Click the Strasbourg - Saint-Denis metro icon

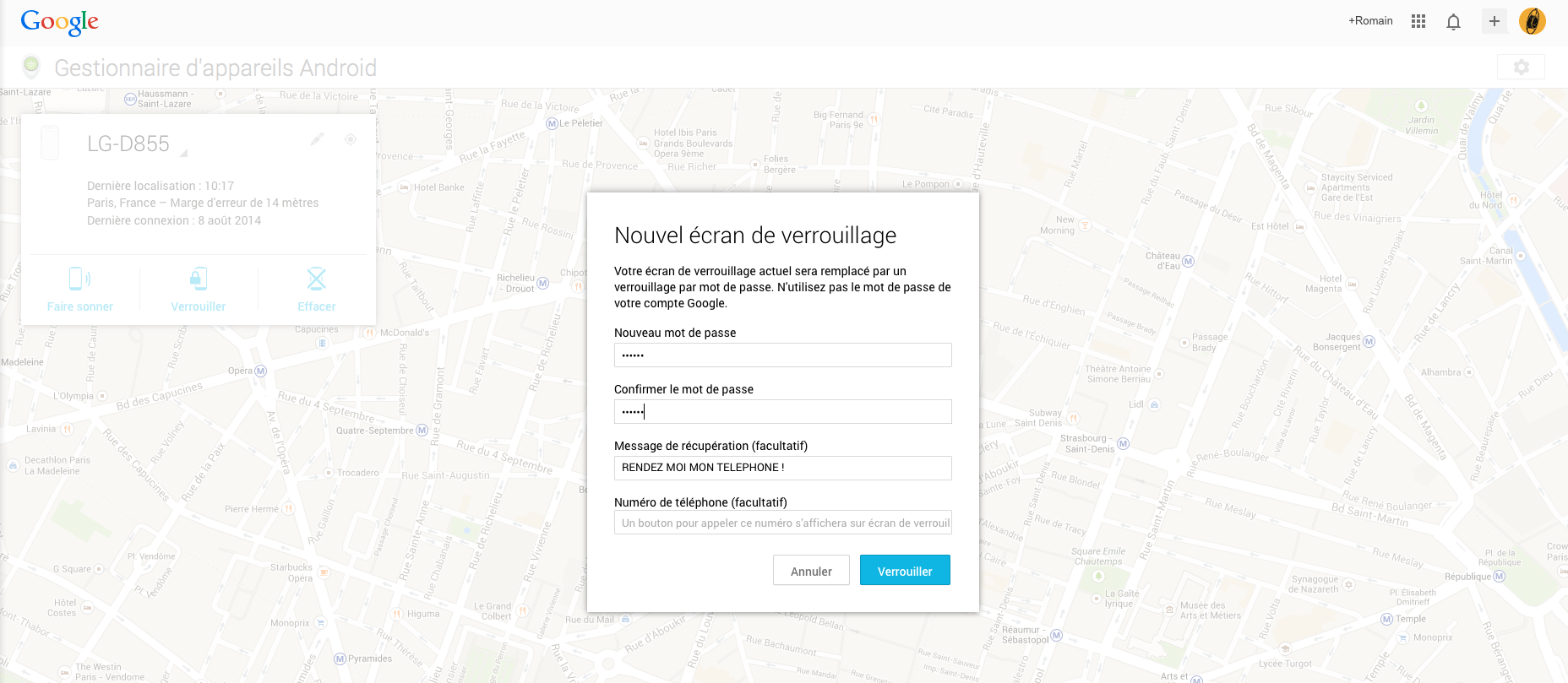point(1124,443)
